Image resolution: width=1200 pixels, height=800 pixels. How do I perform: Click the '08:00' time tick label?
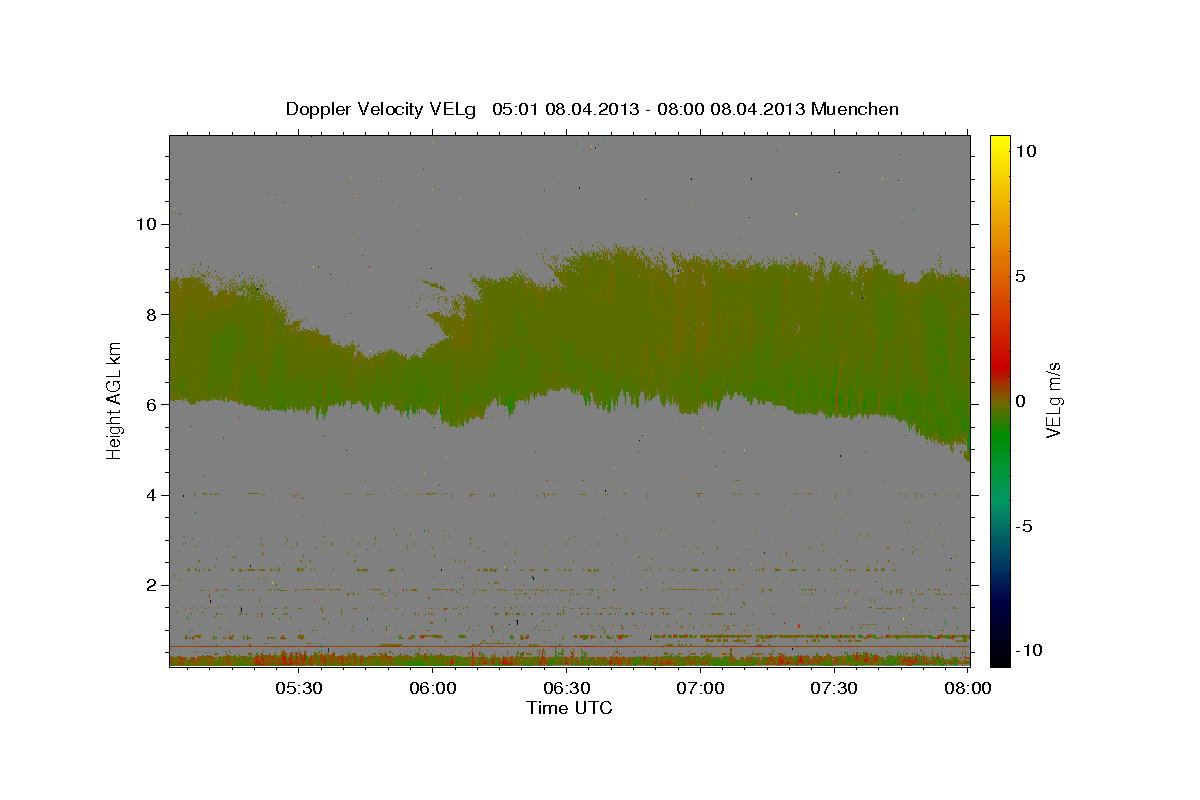(967, 688)
